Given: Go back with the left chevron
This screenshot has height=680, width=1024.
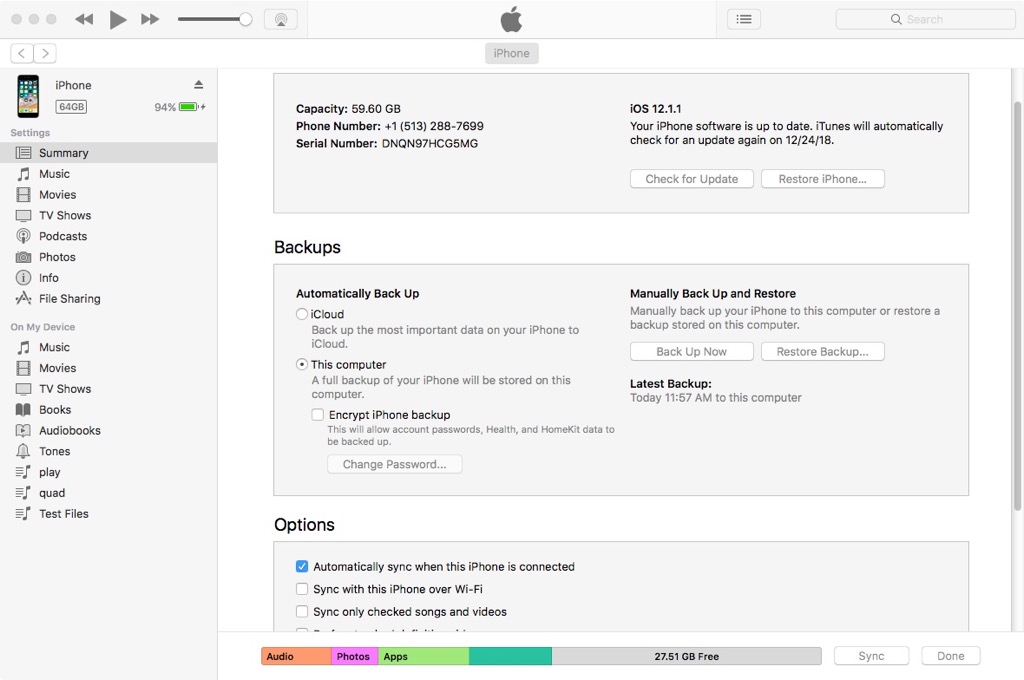Looking at the screenshot, I should pyautogui.click(x=21, y=53).
